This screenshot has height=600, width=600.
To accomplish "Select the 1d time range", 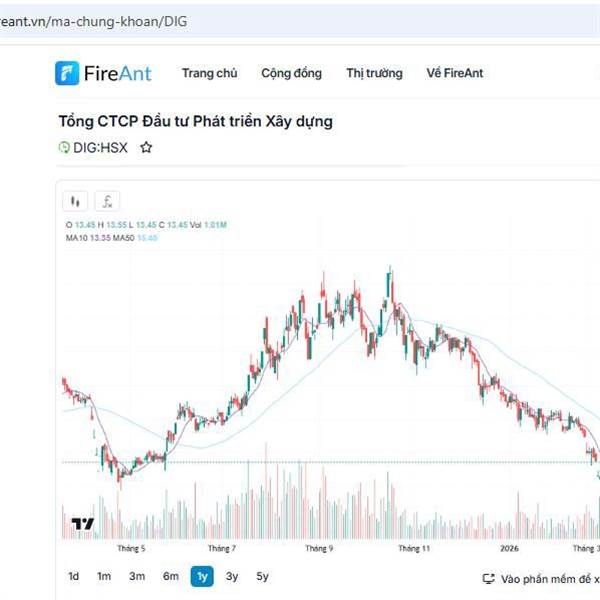I will (74, 576).
